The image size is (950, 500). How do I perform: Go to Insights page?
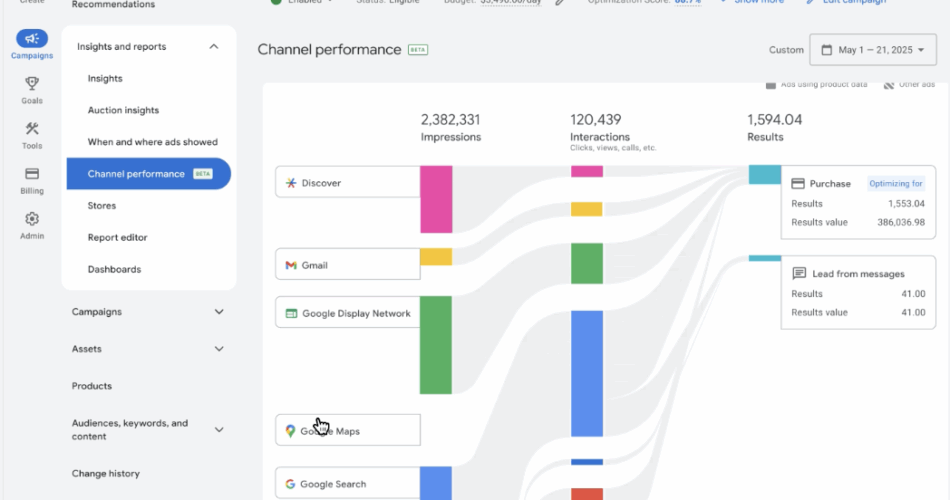(105, 78)
